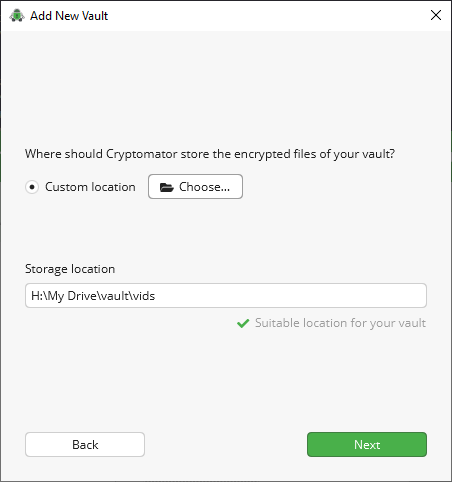Viewport: 452px width, 482px height.
Task: Place the cursor at the empty end of the path field
Action: pos(290,296)
